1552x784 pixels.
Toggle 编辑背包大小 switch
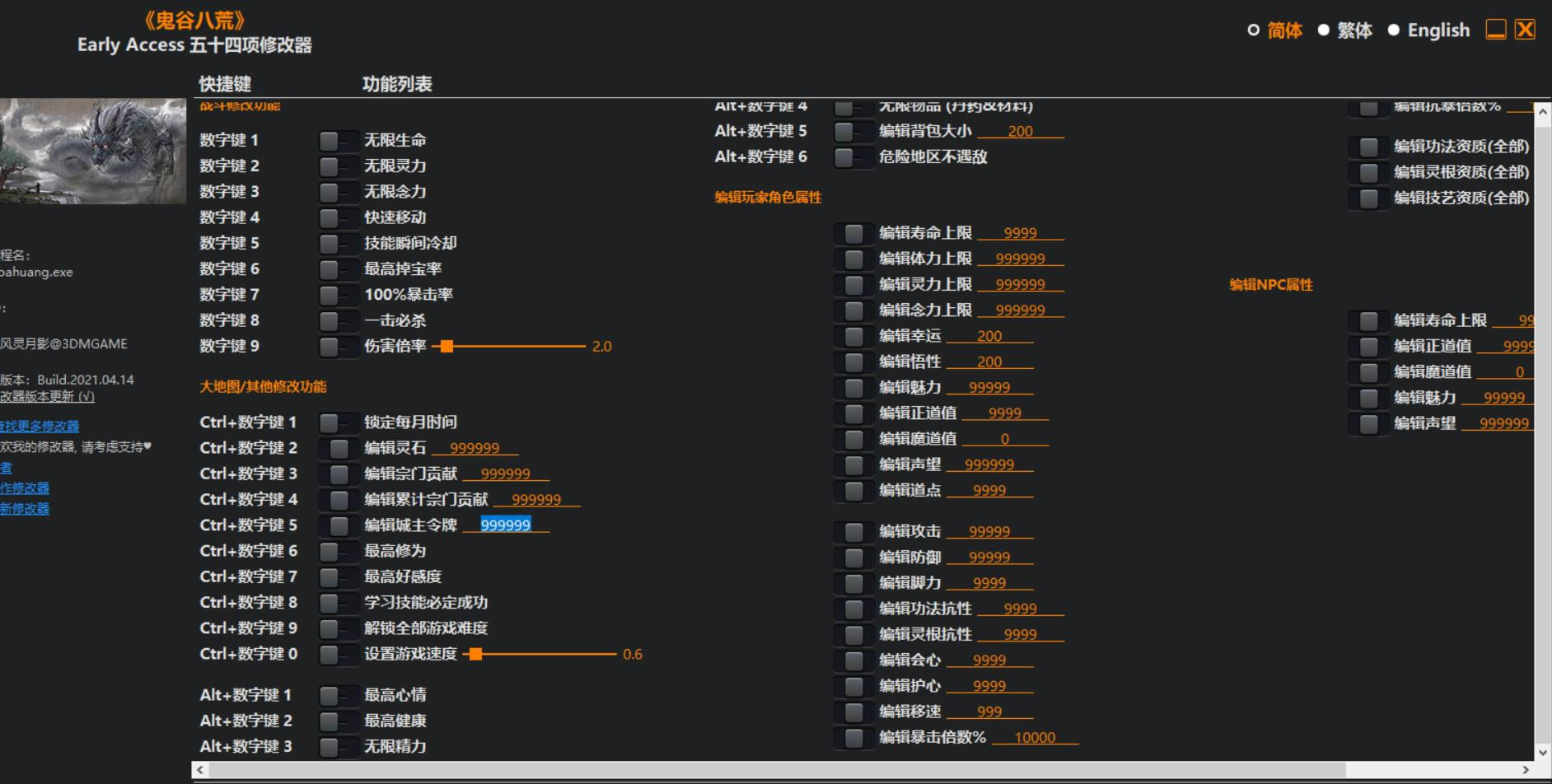coord(853,132)
